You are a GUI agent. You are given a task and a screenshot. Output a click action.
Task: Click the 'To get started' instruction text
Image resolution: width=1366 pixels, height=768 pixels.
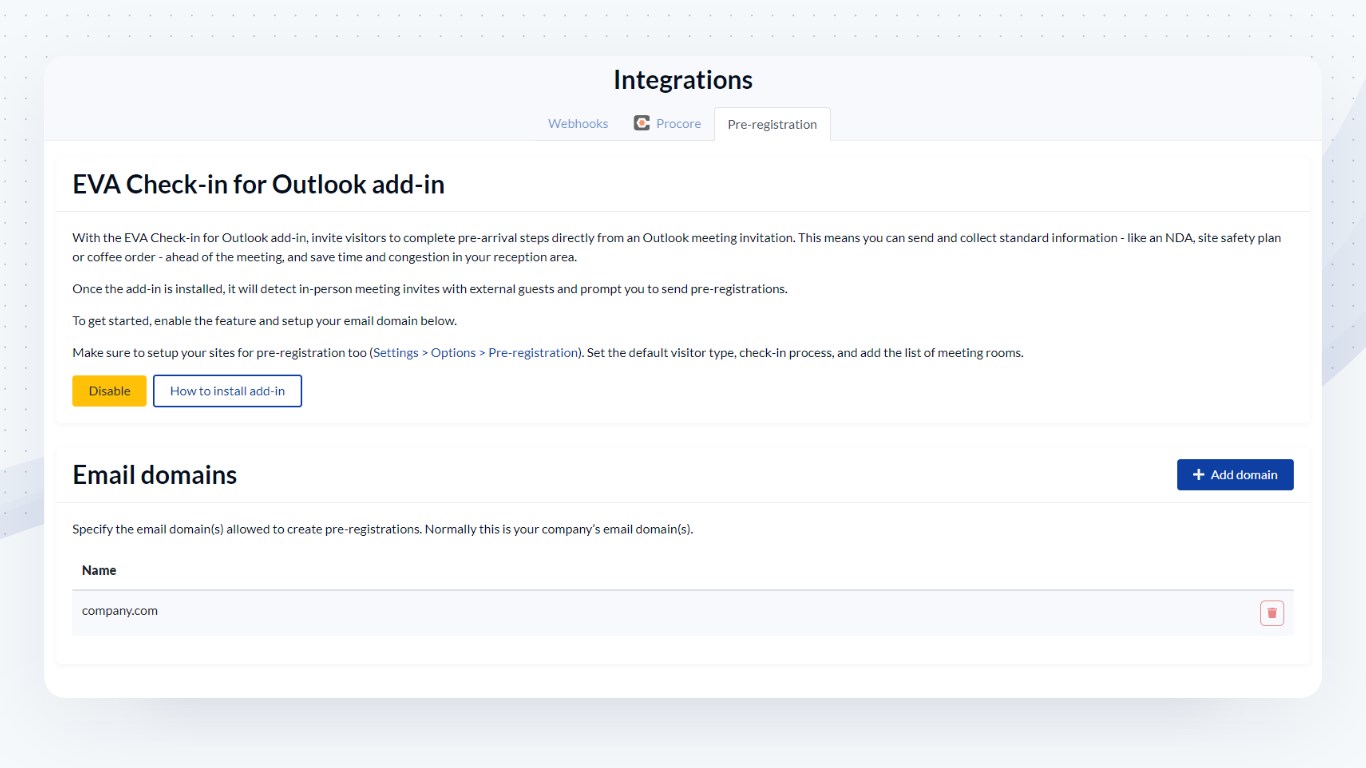click(264, 321)
